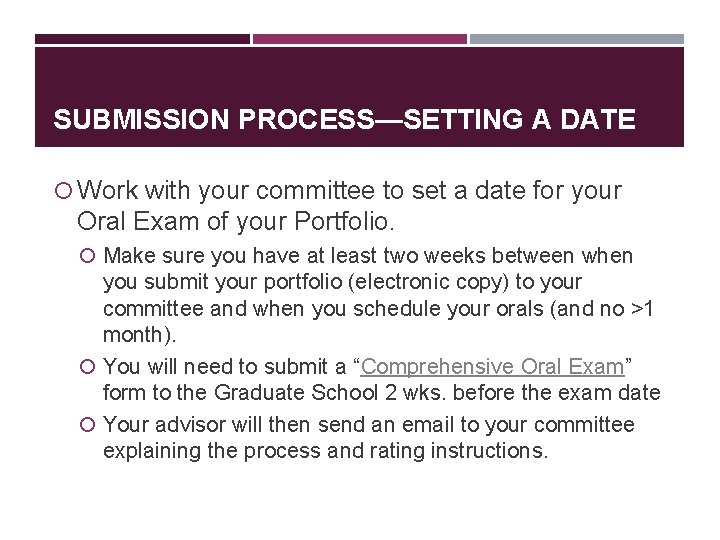Select the "Submission Process—Setting a Date" title

[x=344, y=121]
